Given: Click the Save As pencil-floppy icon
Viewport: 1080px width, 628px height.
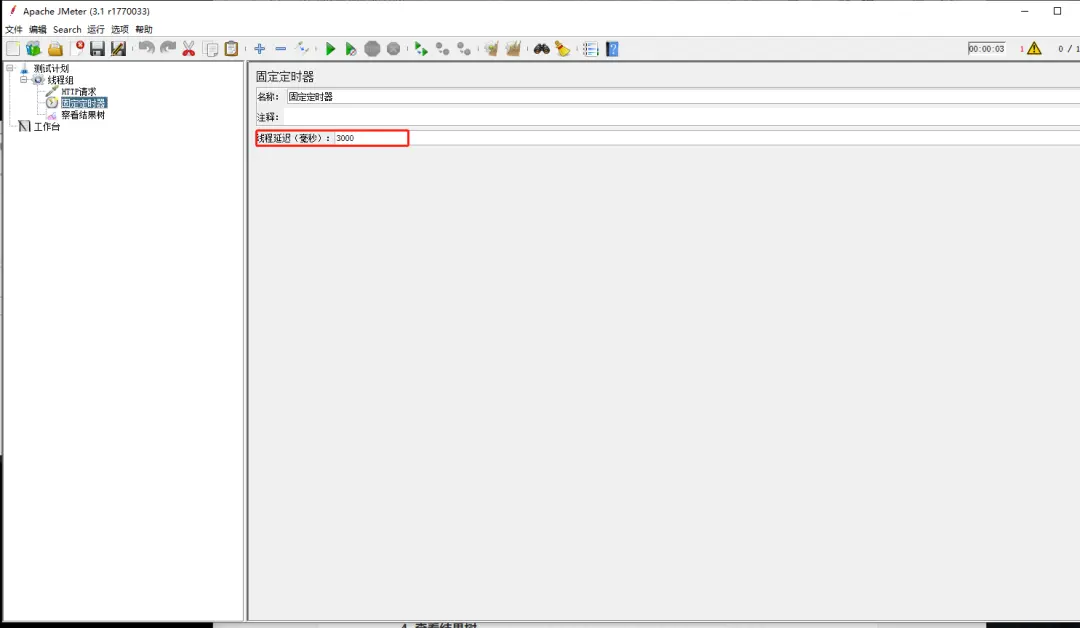Looking at the screenshot, I should (x=118, y=49).
